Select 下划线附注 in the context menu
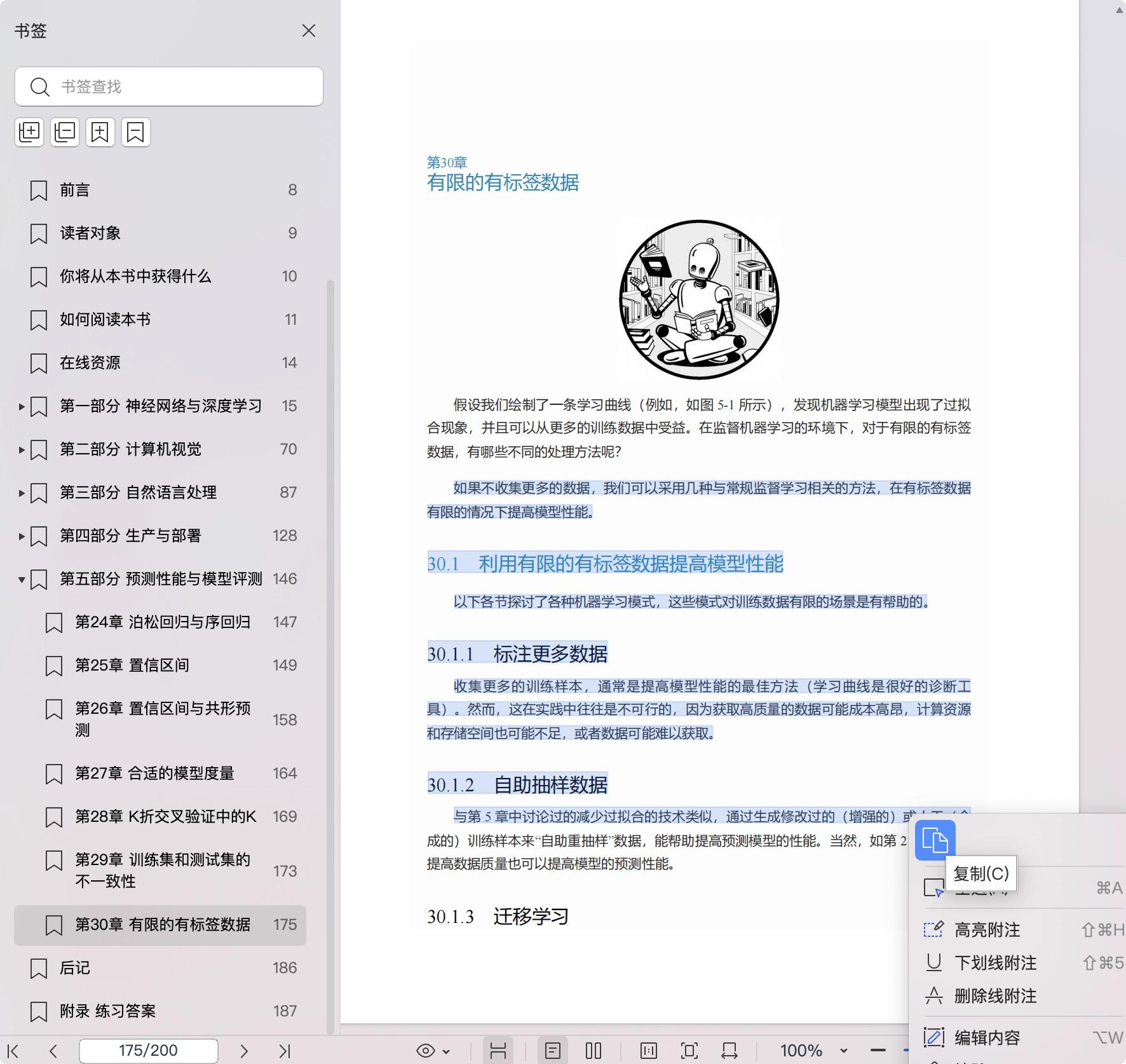Screen dimensions: 1126x1064 tap(995, 963)
